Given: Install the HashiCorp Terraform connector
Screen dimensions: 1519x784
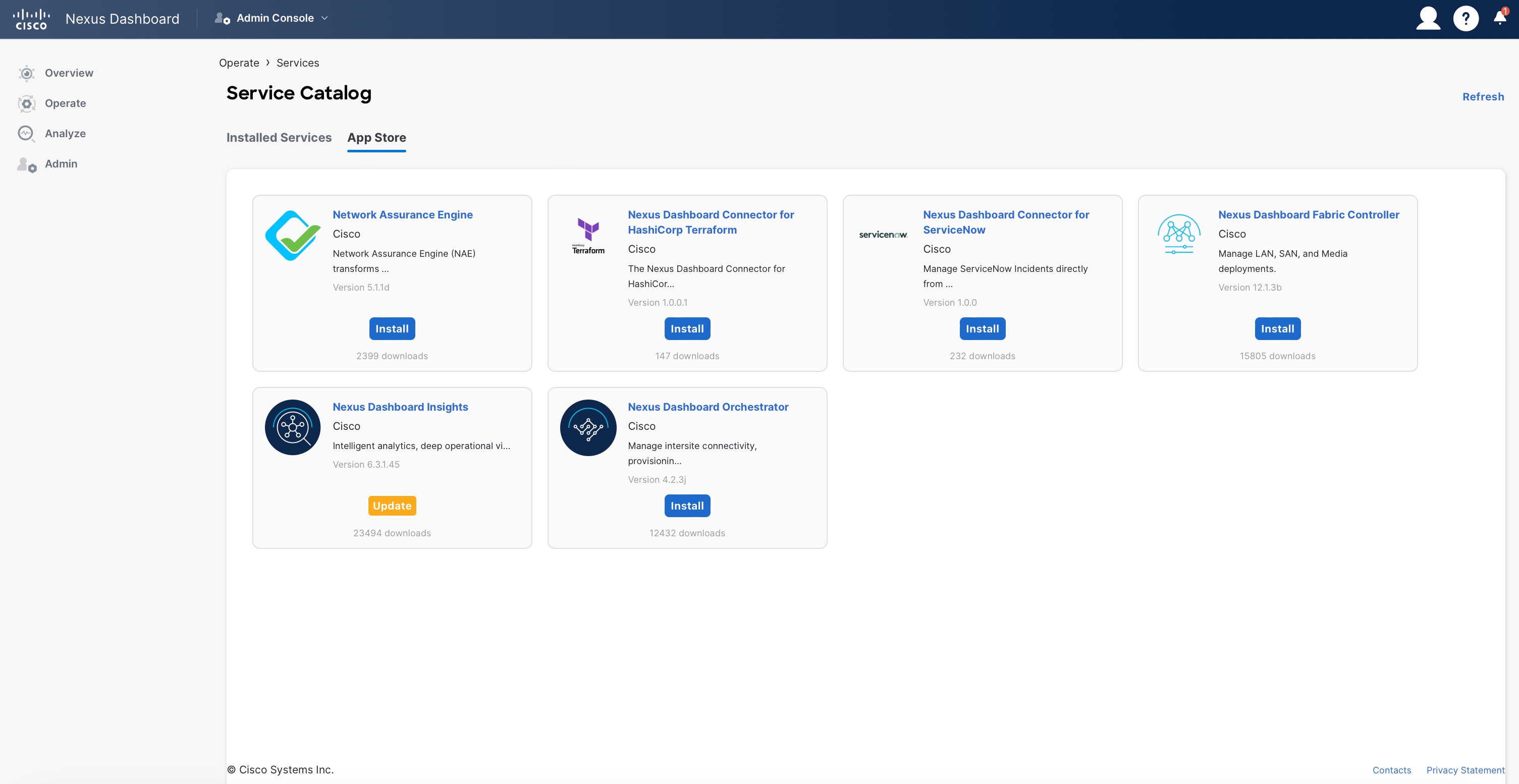Looking at the screenshot, I should point(687,329).
